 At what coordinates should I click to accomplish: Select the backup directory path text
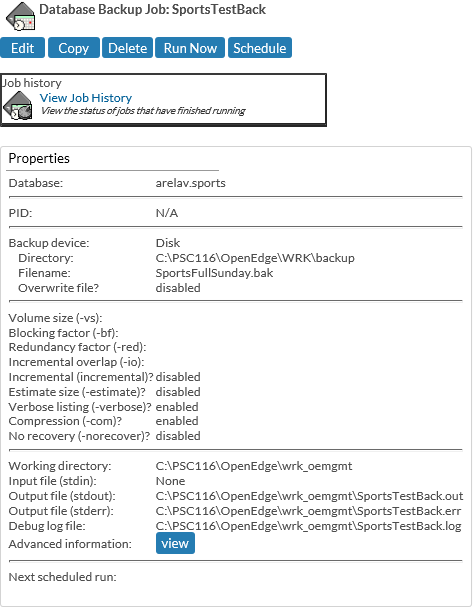pos(255,258)
